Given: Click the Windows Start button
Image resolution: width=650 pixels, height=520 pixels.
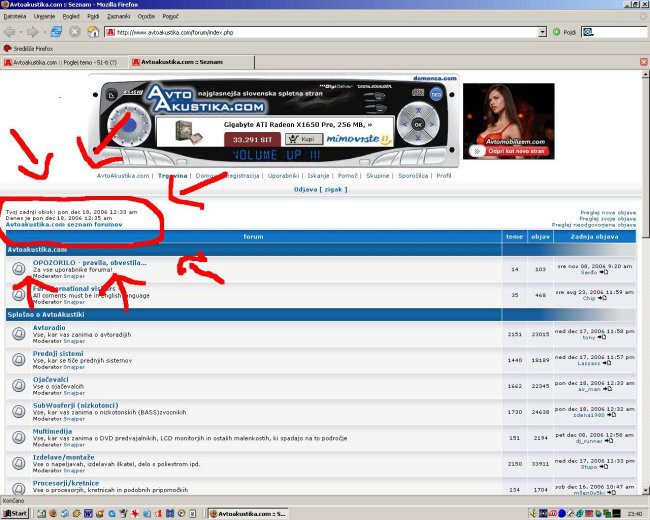Looking at the screenshot, I should [x=15, y=513].
